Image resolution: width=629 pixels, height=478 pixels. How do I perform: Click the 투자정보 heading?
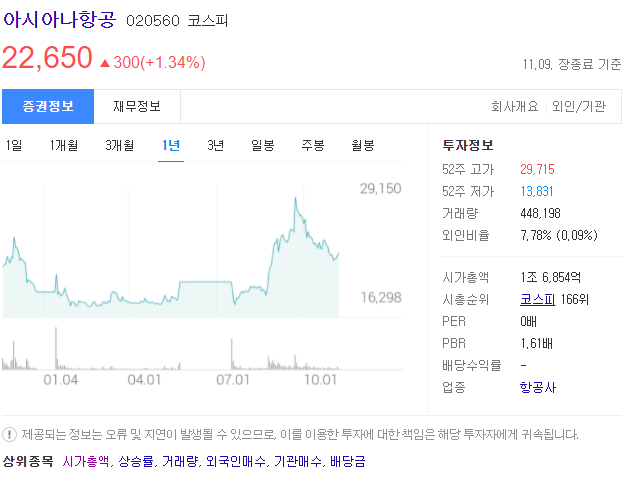[x=468, y=145]
